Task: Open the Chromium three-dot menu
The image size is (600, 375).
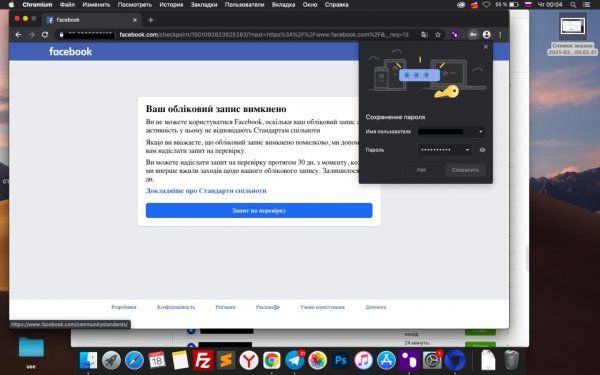Action: pos(500,35)
